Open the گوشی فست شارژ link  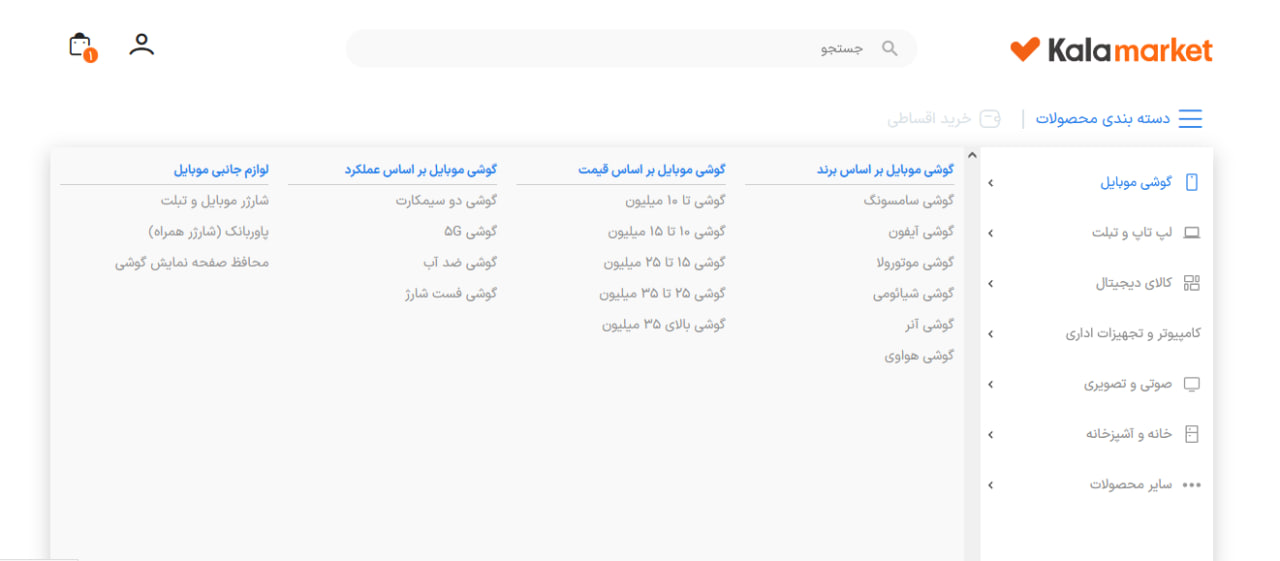point(450,294)
